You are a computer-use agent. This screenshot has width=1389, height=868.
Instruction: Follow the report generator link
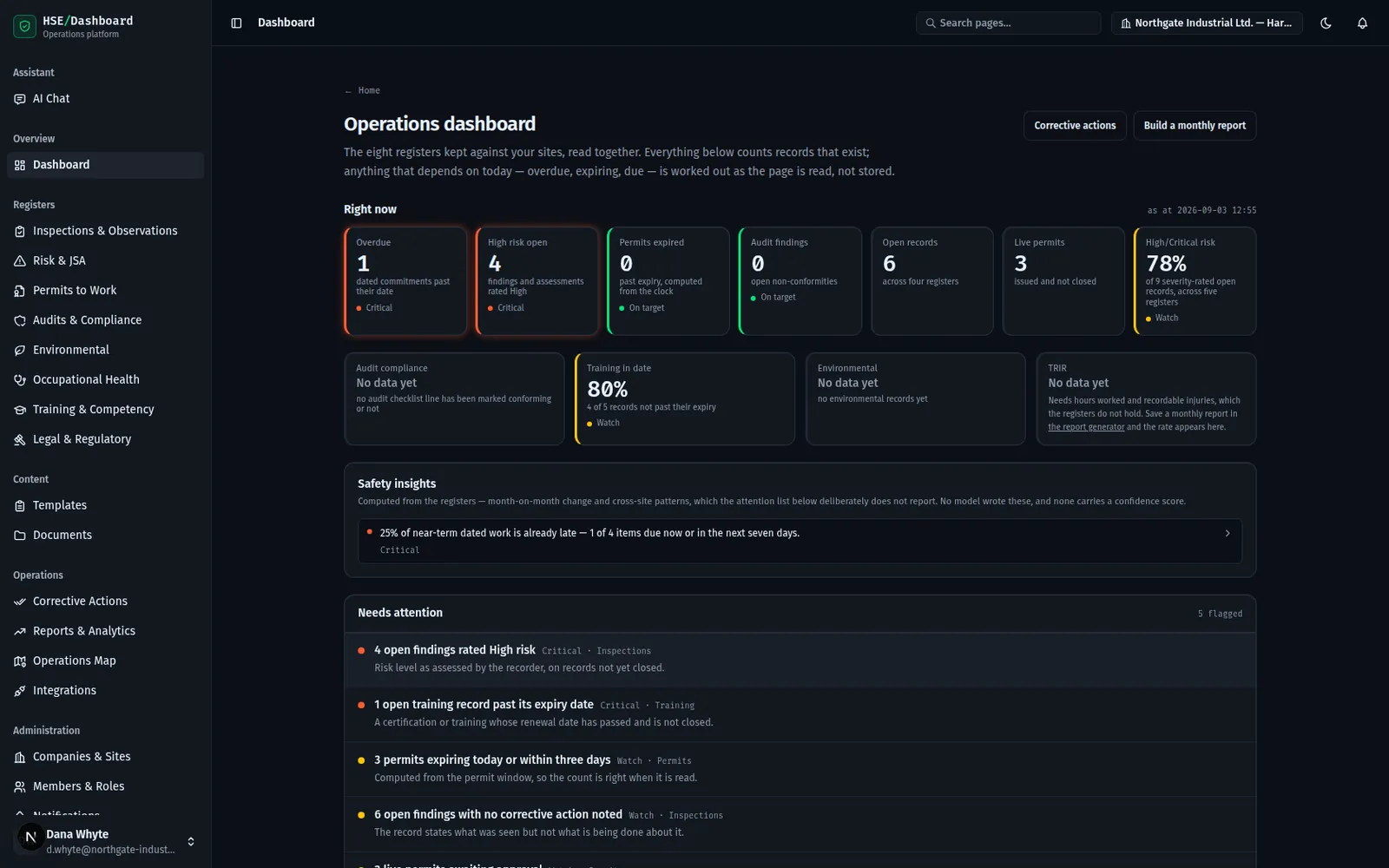[1086, 427]
